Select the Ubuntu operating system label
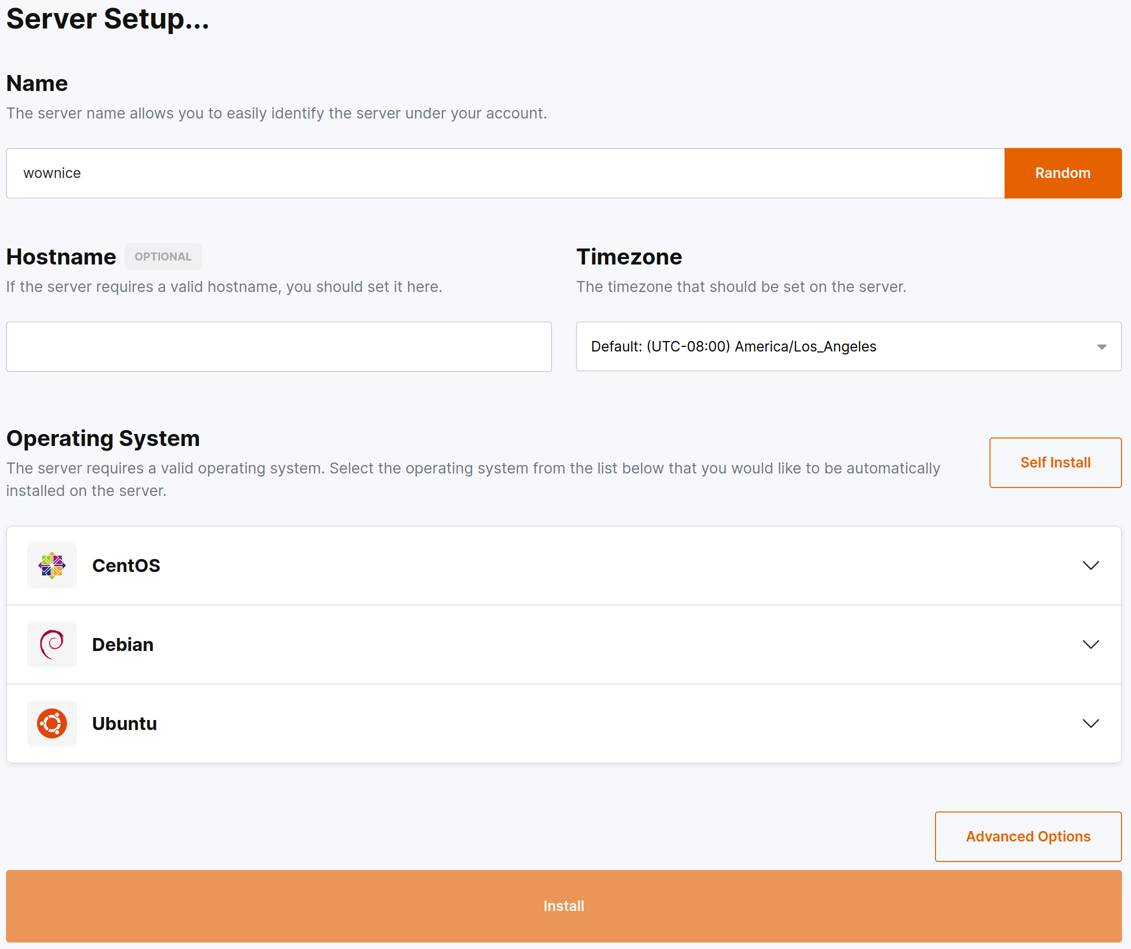The image size is (1131, 949). pyautogui.click(x=124, y=724)
